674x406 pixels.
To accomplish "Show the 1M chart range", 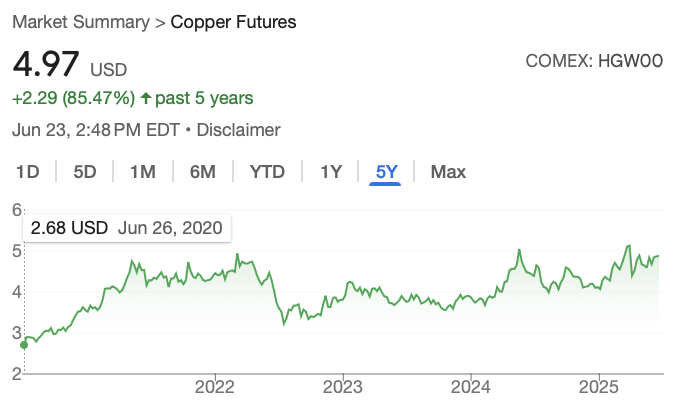I will (x=143, y=172).
